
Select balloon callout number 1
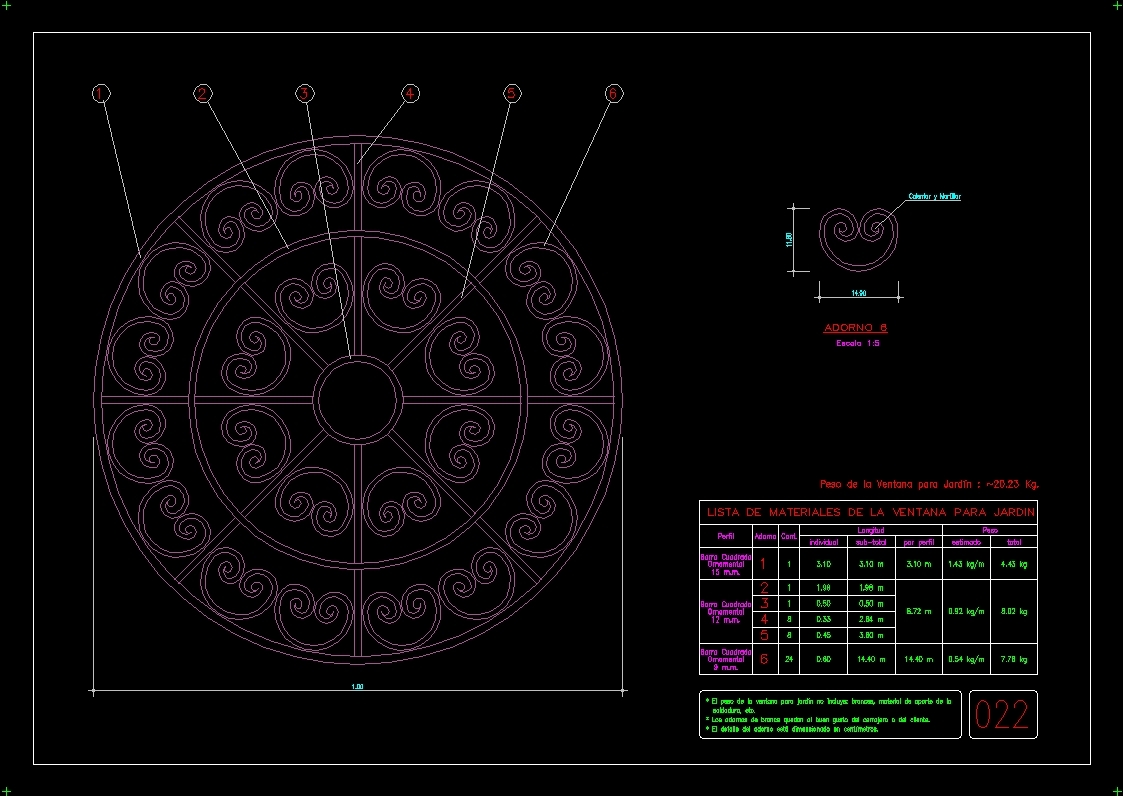tap(99, 92)
